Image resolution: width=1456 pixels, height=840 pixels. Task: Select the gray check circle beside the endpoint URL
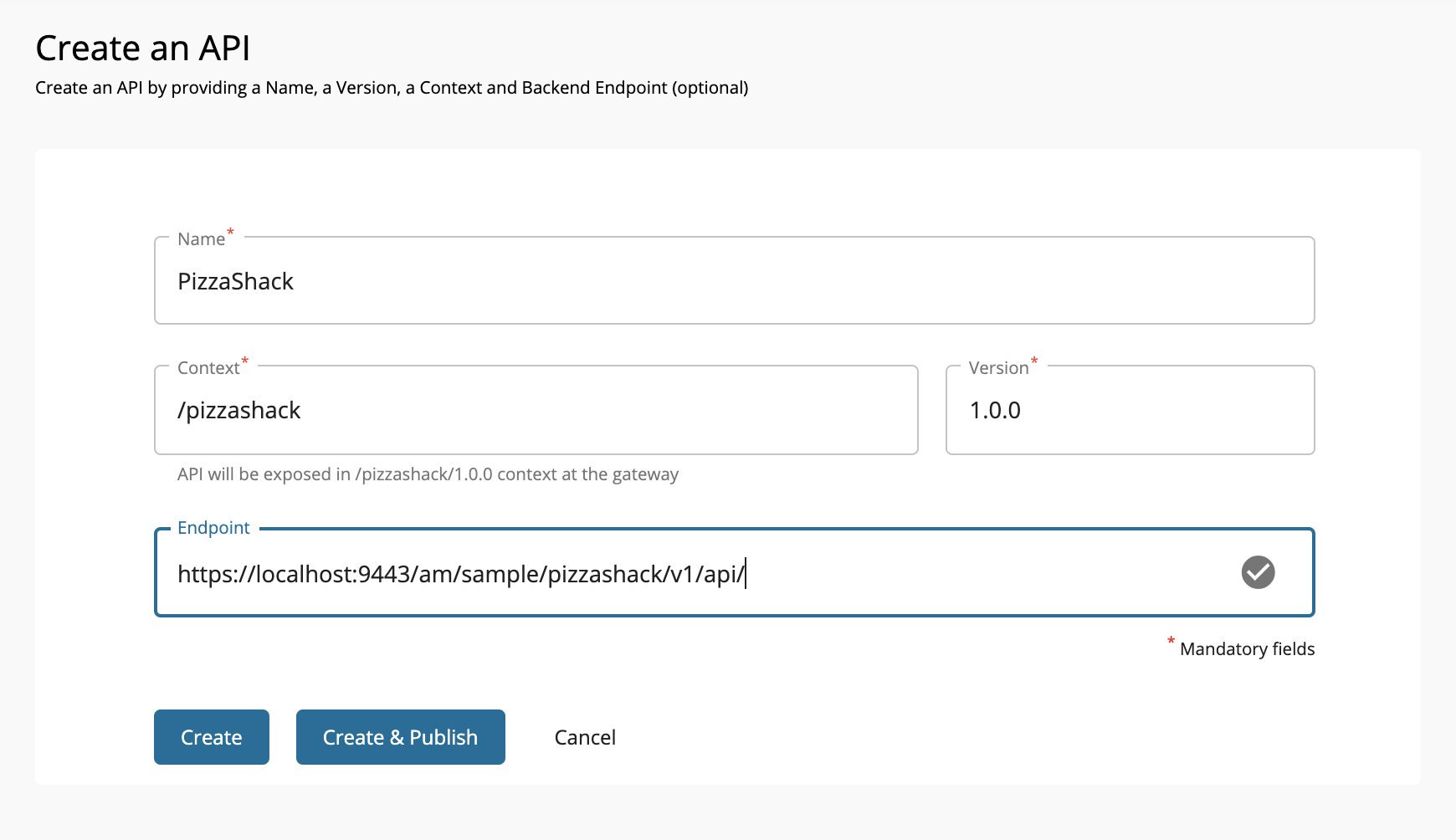(1258, 572)
